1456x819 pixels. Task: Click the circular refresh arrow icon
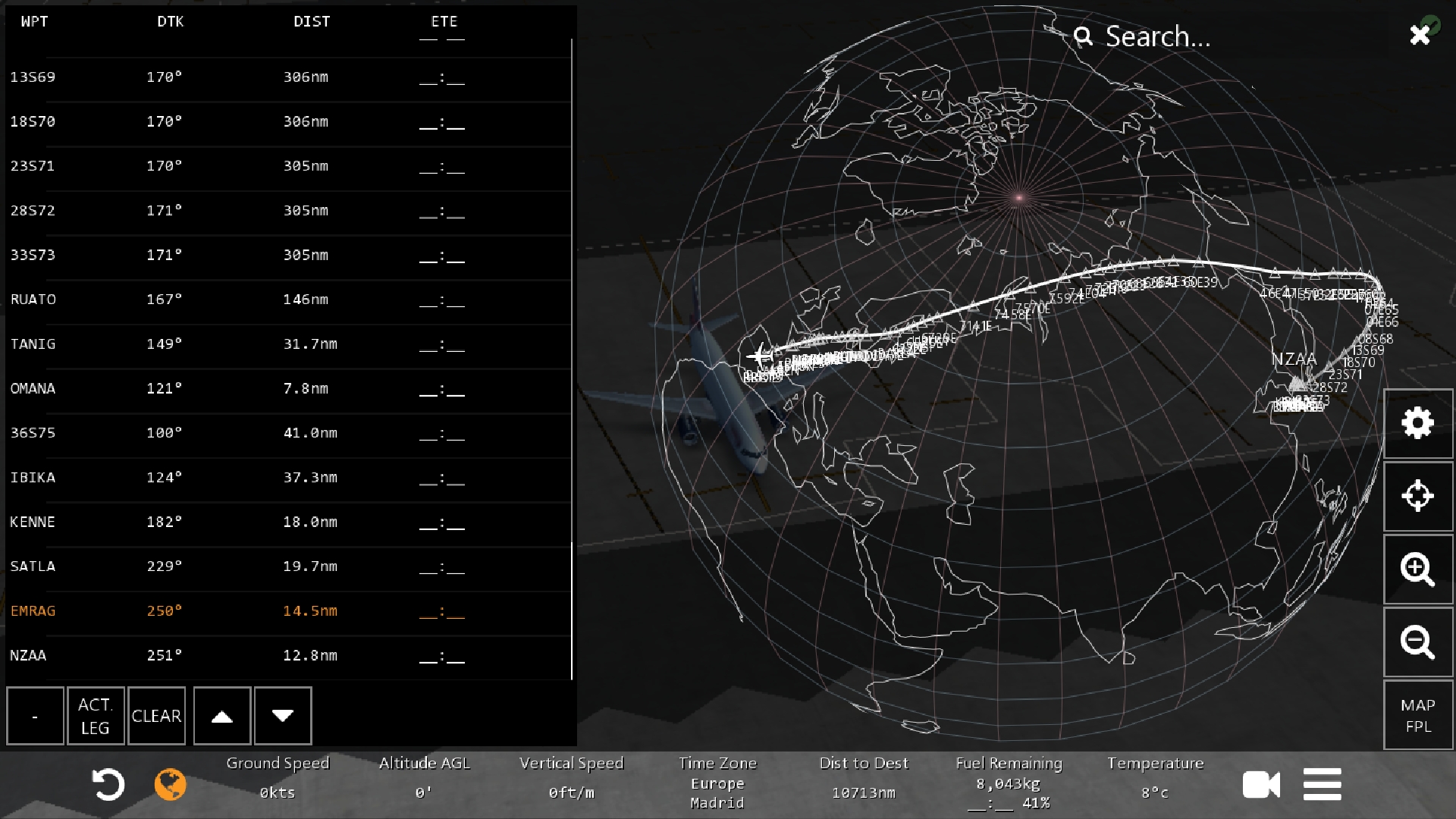click(x=108, y=785)
